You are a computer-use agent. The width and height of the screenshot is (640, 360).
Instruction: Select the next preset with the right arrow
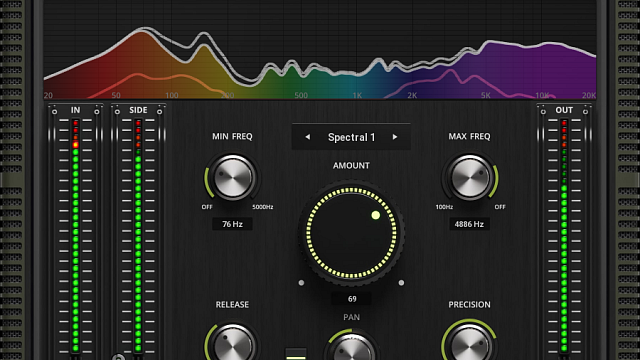pos(395,137)
